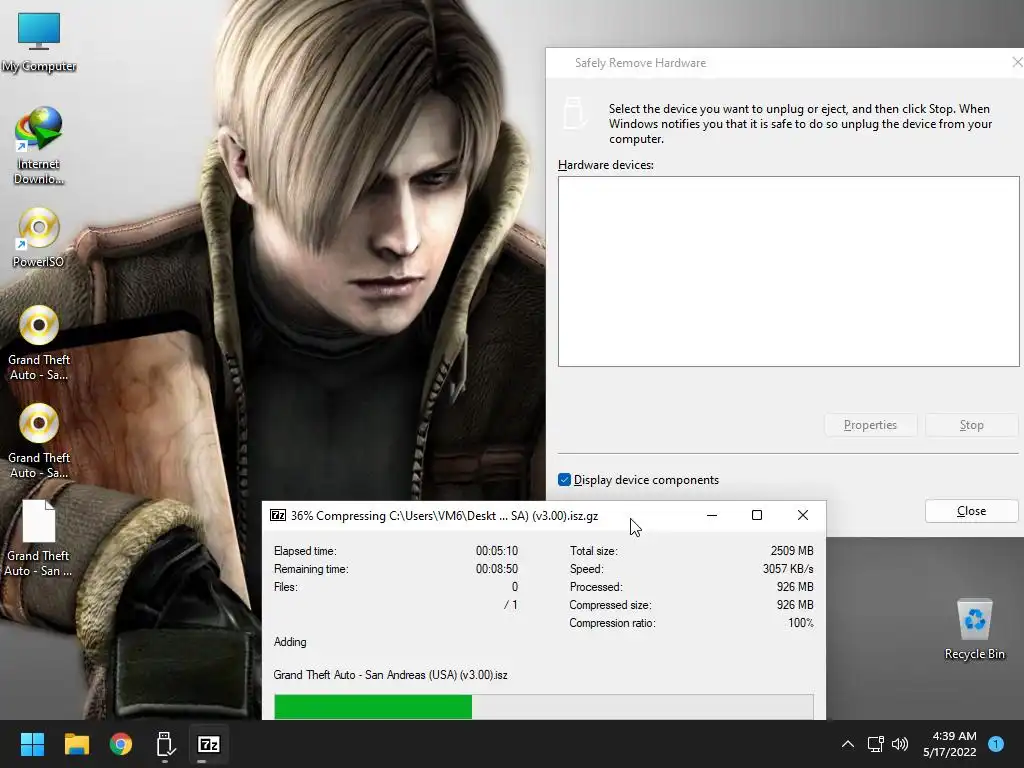Open the Windows Start menu
1024x768 pixels.
[x=32, y=744]
